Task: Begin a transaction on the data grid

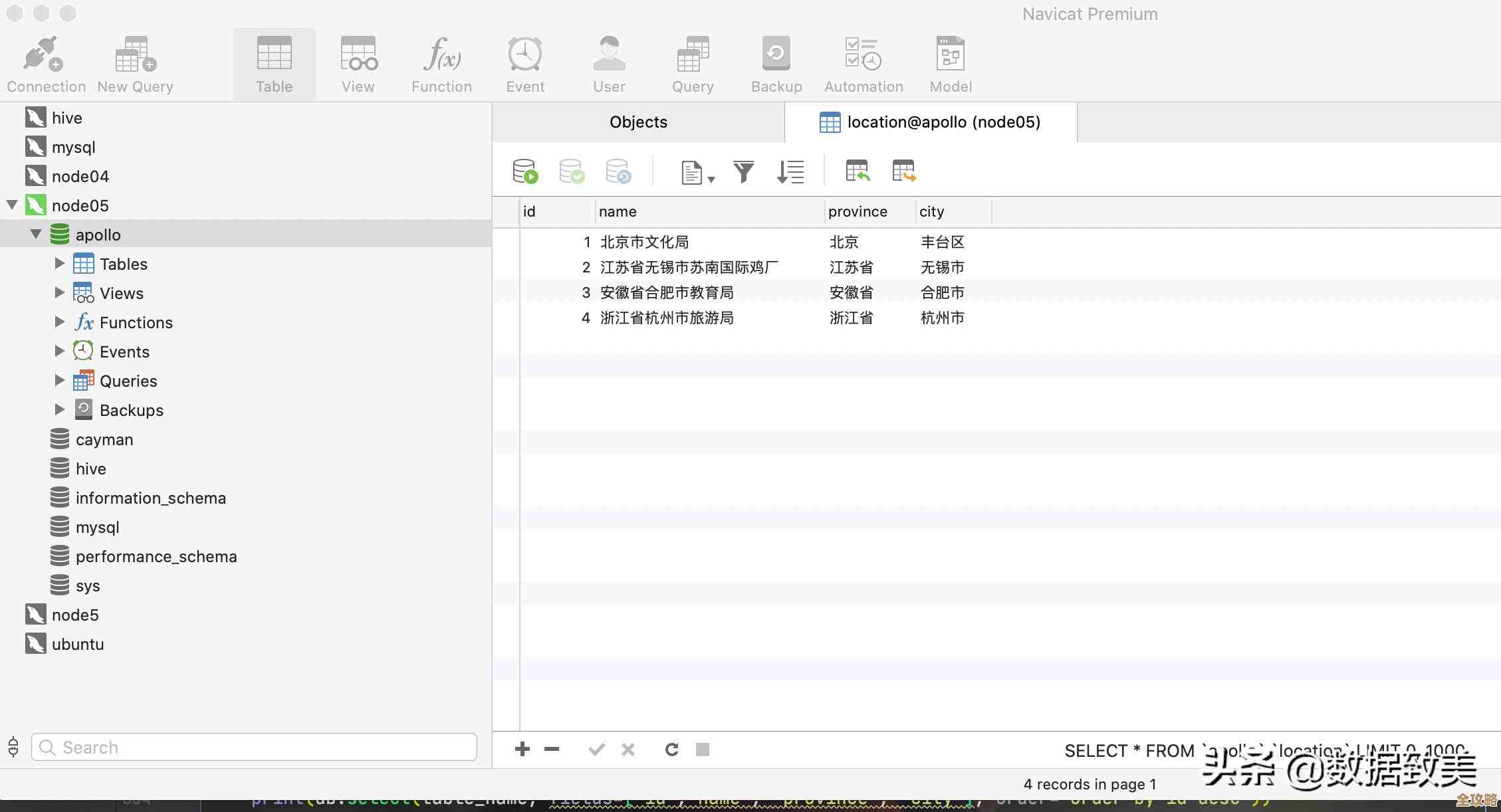Action: [523, 171]
